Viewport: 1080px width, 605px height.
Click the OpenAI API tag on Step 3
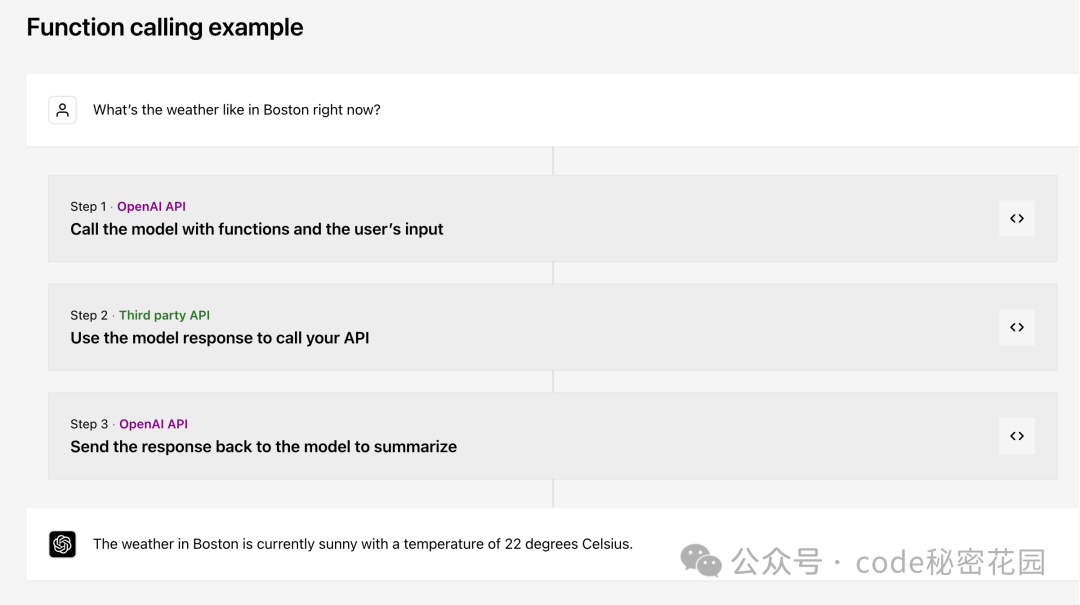coord(153,423)
